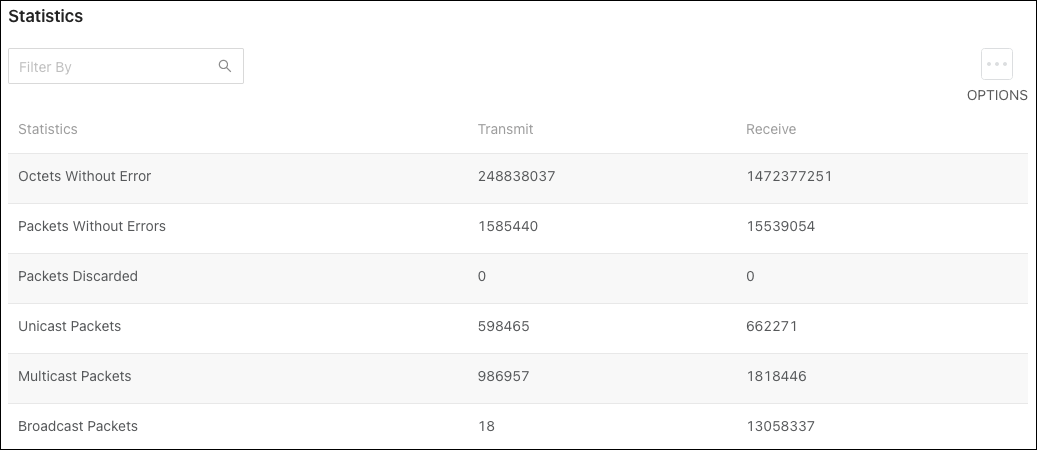Select the Transmit column header
Image resolution: width=1037 pixels, height=450 pixels.
(505, 129)
